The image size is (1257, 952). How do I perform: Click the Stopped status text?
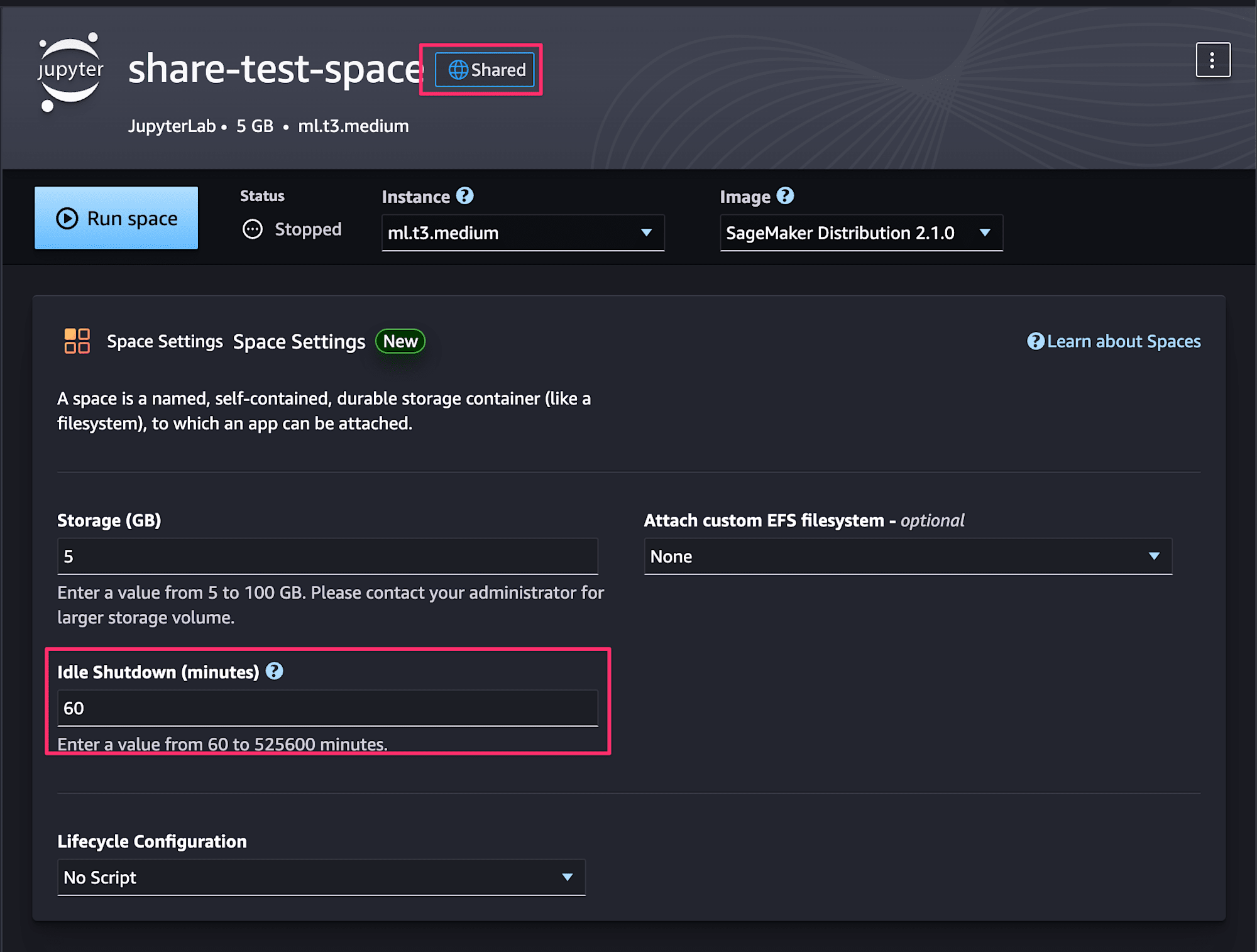(x=308, y=229)
